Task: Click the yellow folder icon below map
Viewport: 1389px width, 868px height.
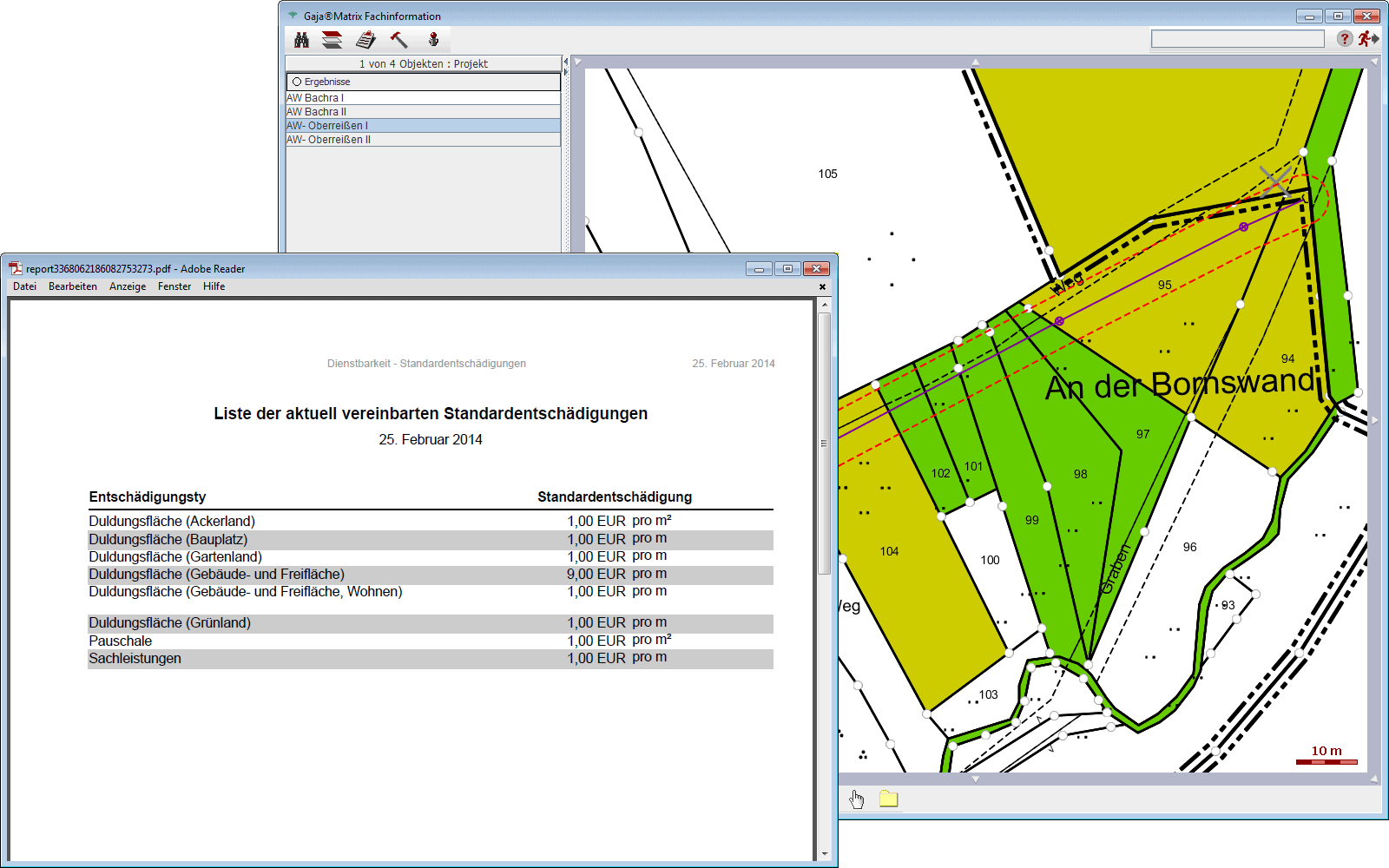Action: 888,799
